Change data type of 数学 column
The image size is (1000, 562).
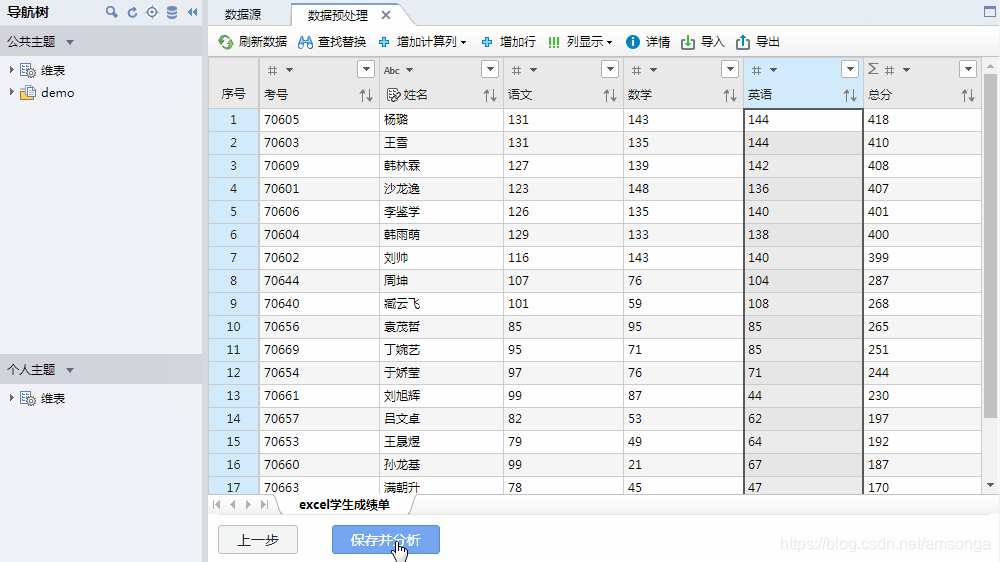pyautogui.click(x=644, y=70)
